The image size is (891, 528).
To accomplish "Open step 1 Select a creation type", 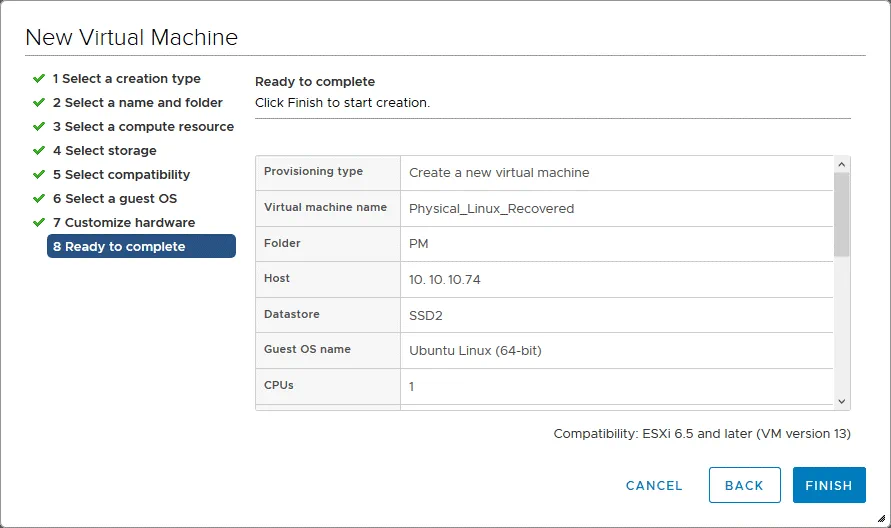I will pyautogui.click(x=126, y=79).
